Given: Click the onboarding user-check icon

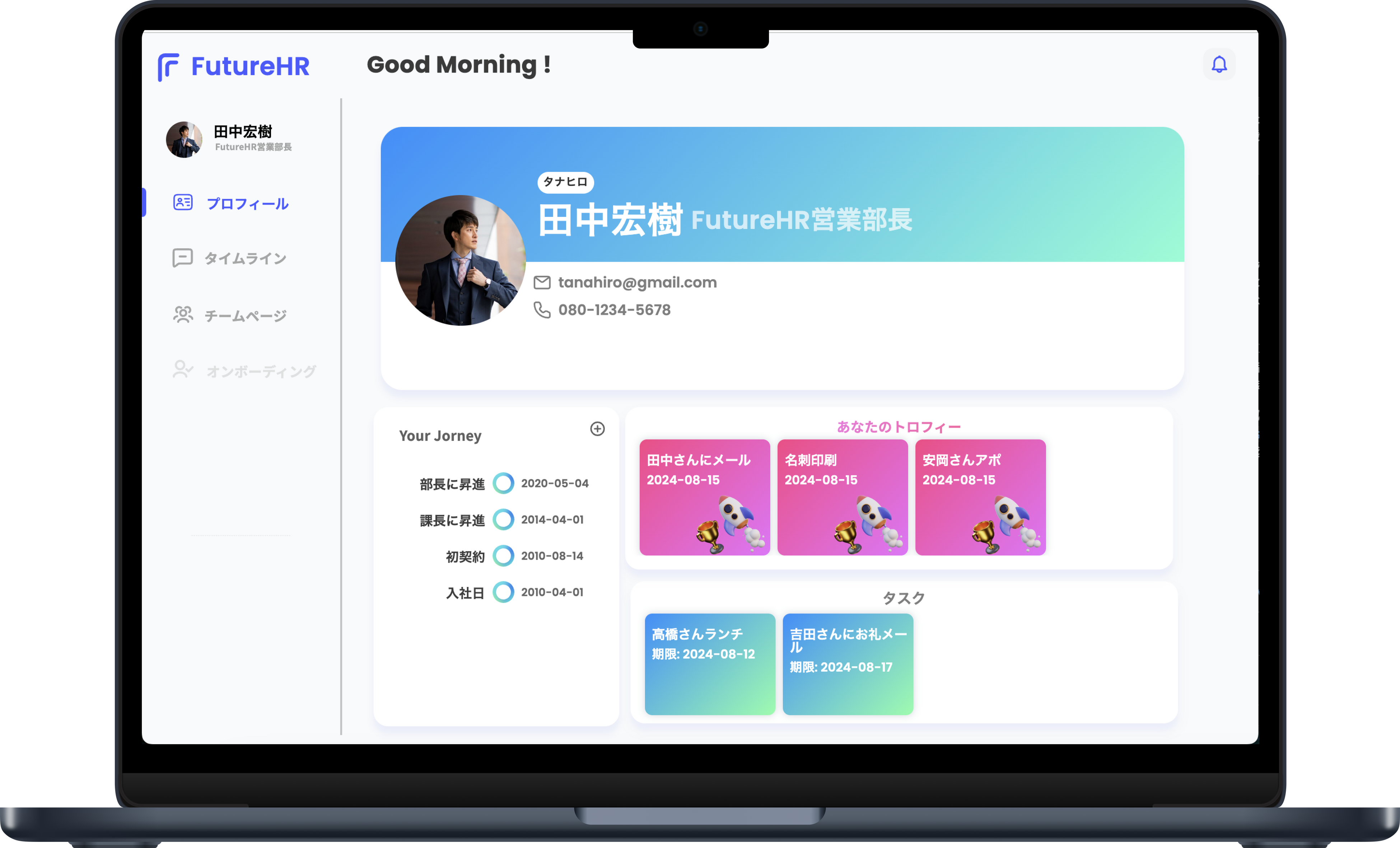Looking at the screenshot, I should click(x=183, y=369).
